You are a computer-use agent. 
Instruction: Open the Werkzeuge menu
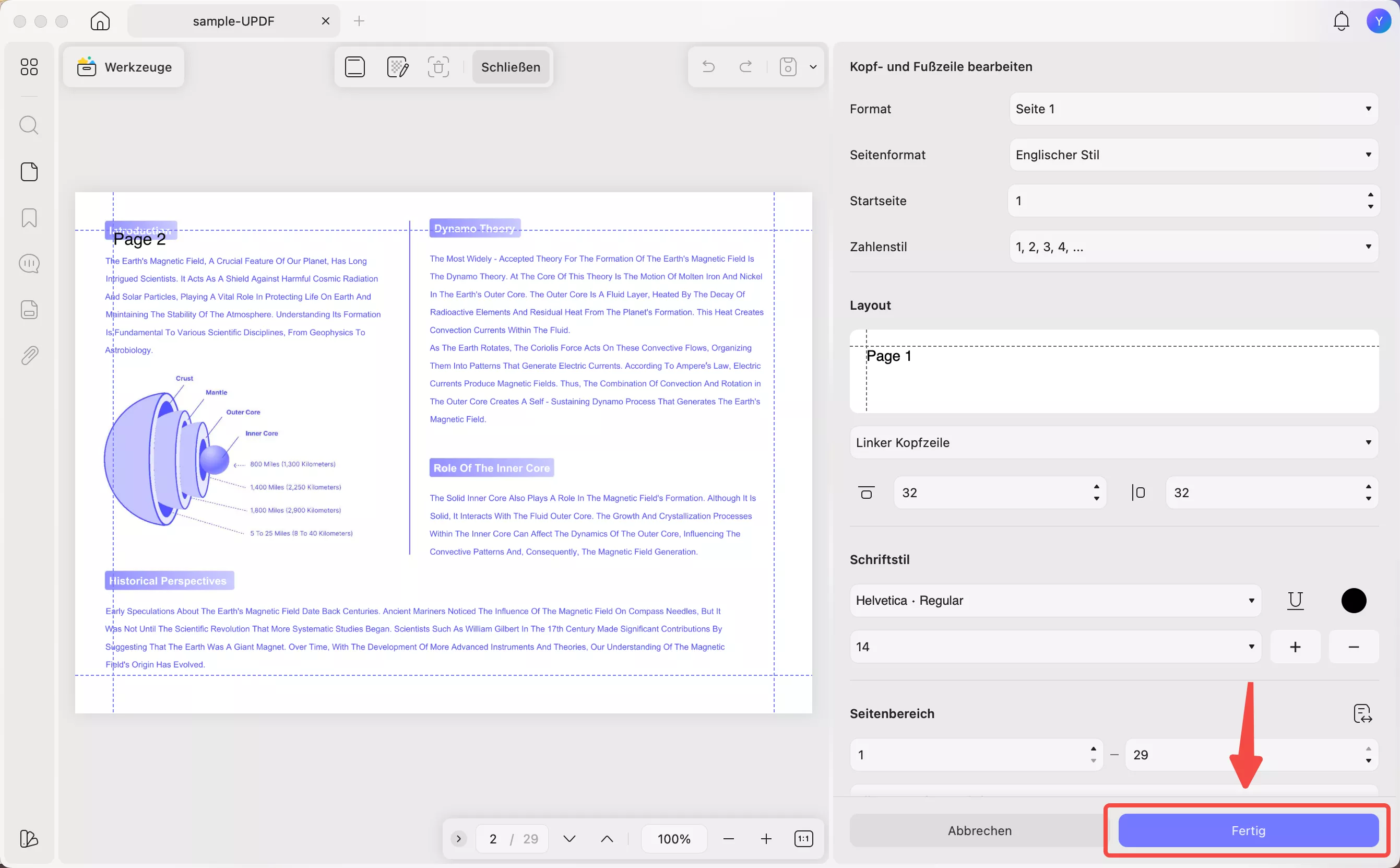coord(123,67)
